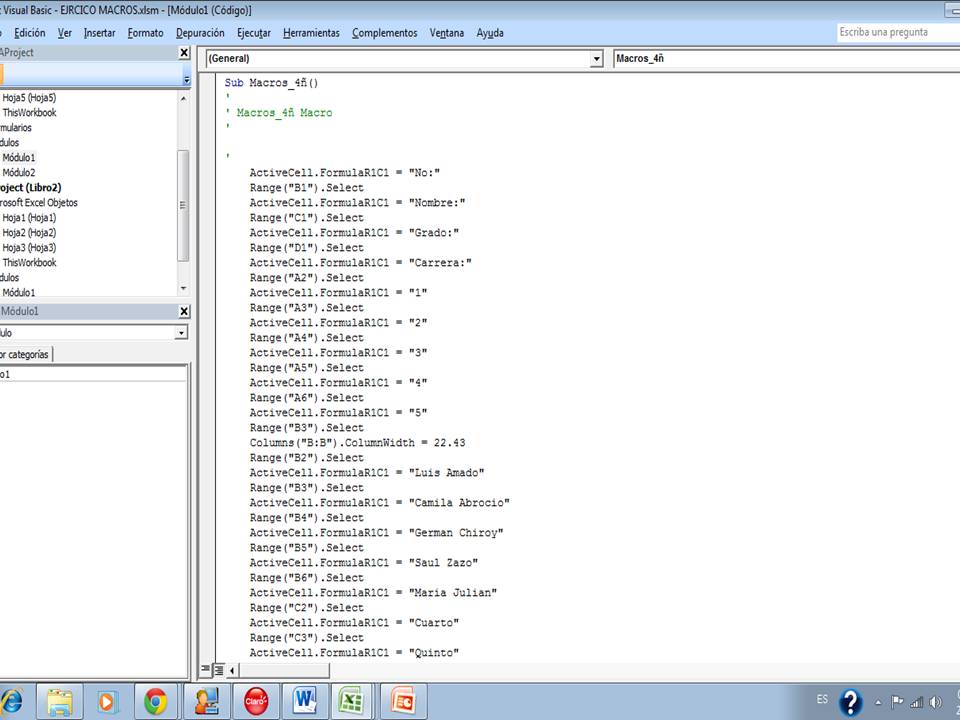The image size is (960, 720).
Task: Launch PowerPoint from the taskbar
Action: pyautogui.click(x=401, y=700)
